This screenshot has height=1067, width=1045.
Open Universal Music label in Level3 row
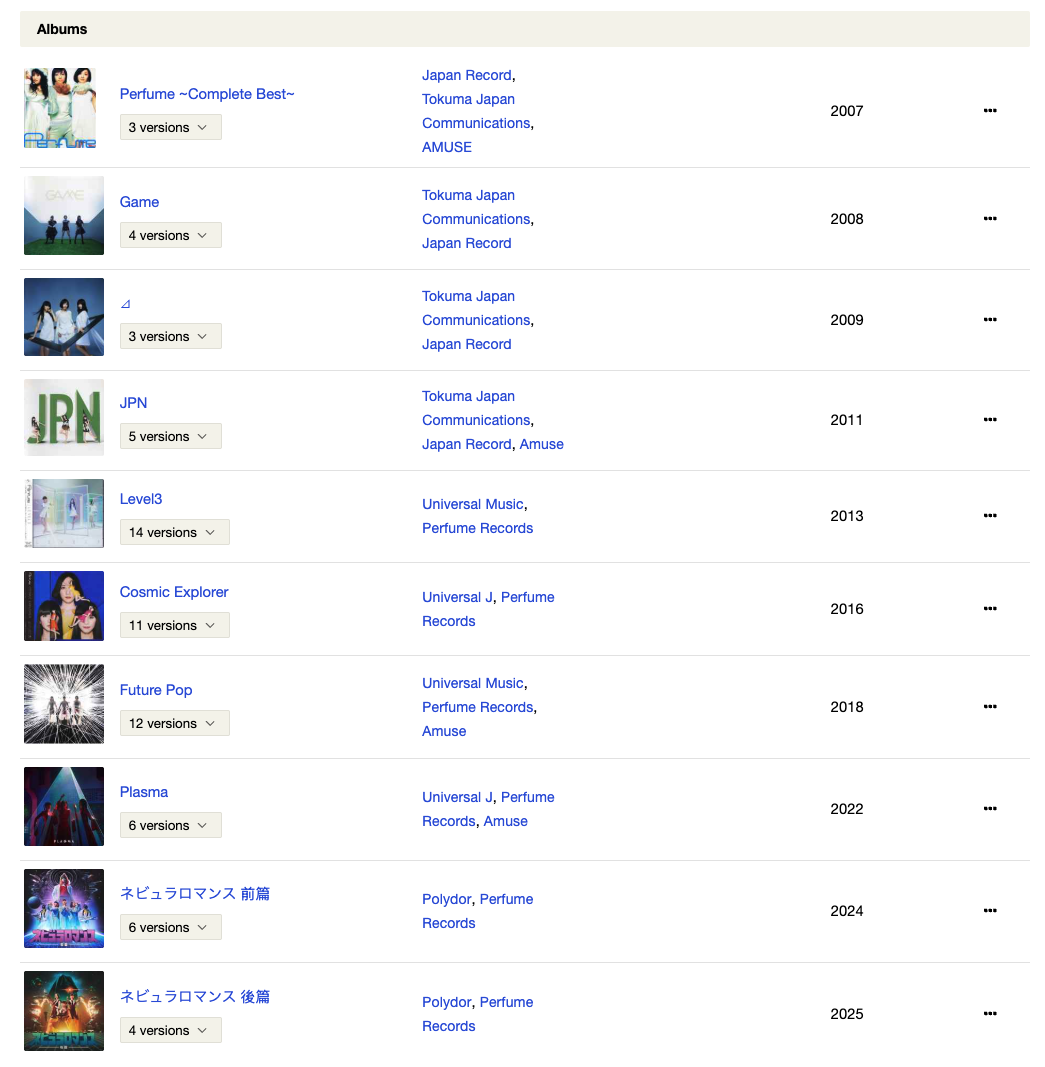(x=473, y=504)
